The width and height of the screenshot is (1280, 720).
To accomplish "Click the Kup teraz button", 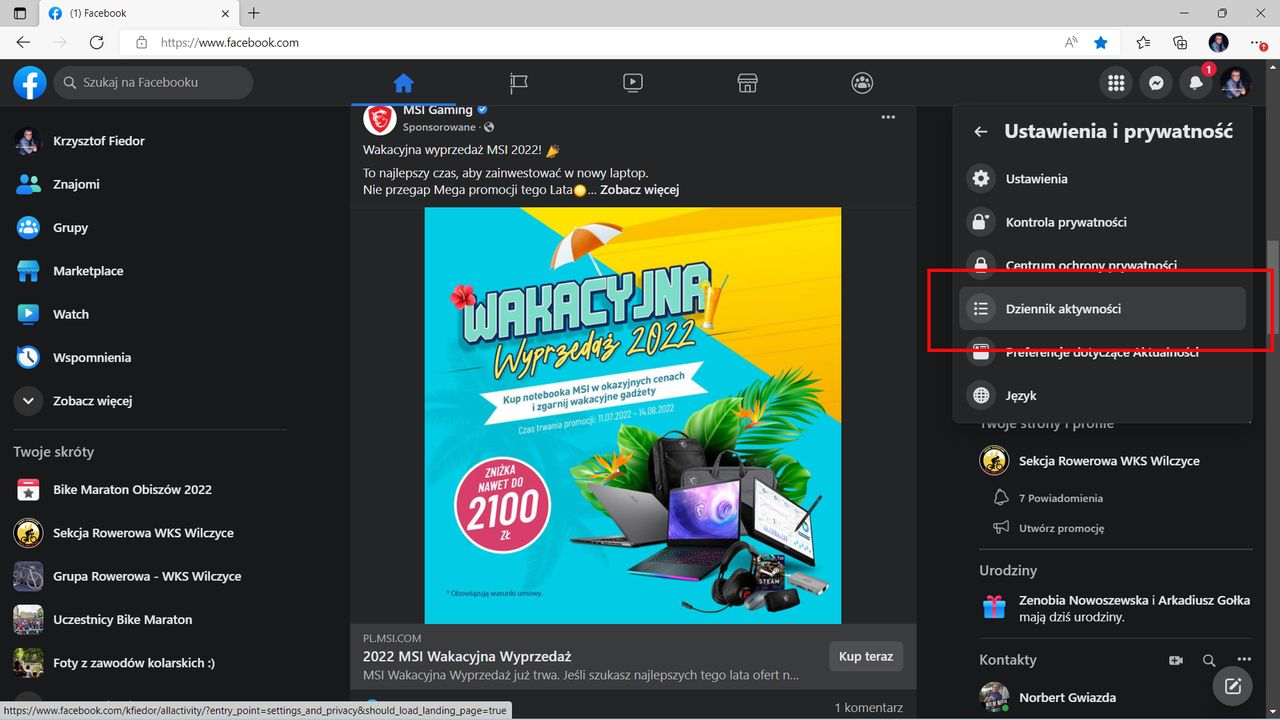I will 866,656.
